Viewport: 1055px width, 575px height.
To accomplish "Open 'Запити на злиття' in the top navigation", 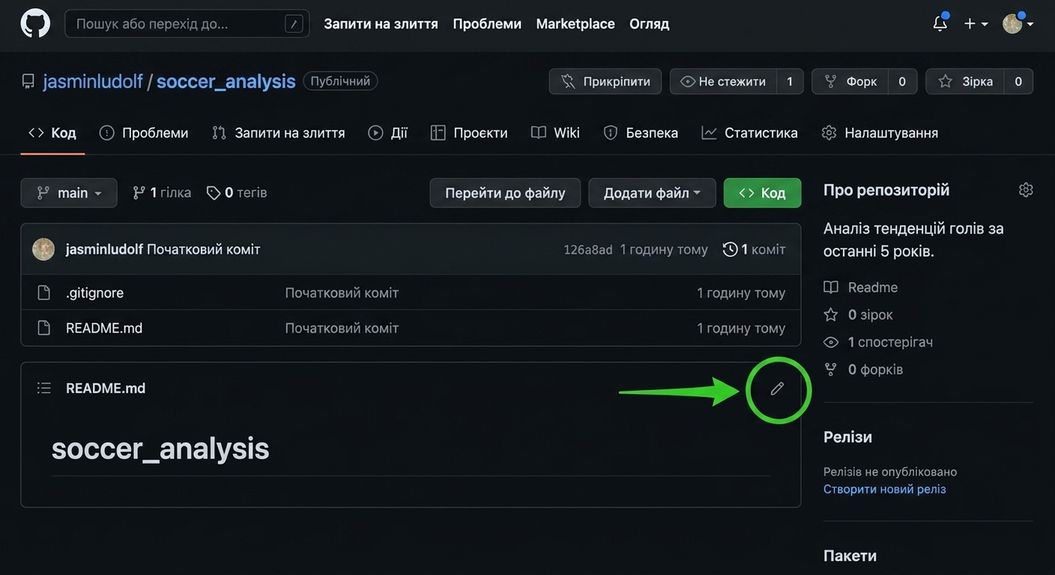I will pos(381,24).
